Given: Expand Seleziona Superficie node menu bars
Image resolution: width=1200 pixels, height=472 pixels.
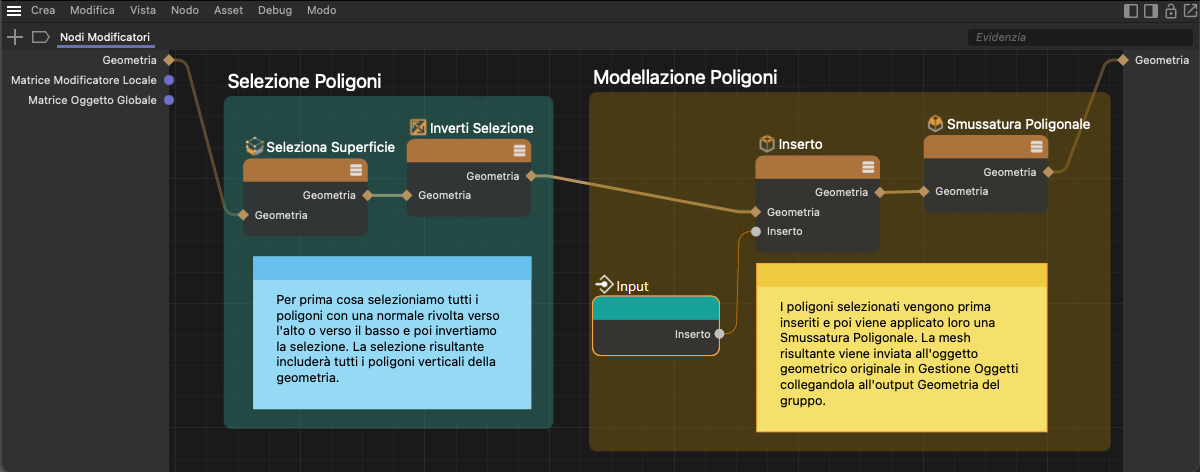Looking at the screenshot, I should tap(356, 170).
